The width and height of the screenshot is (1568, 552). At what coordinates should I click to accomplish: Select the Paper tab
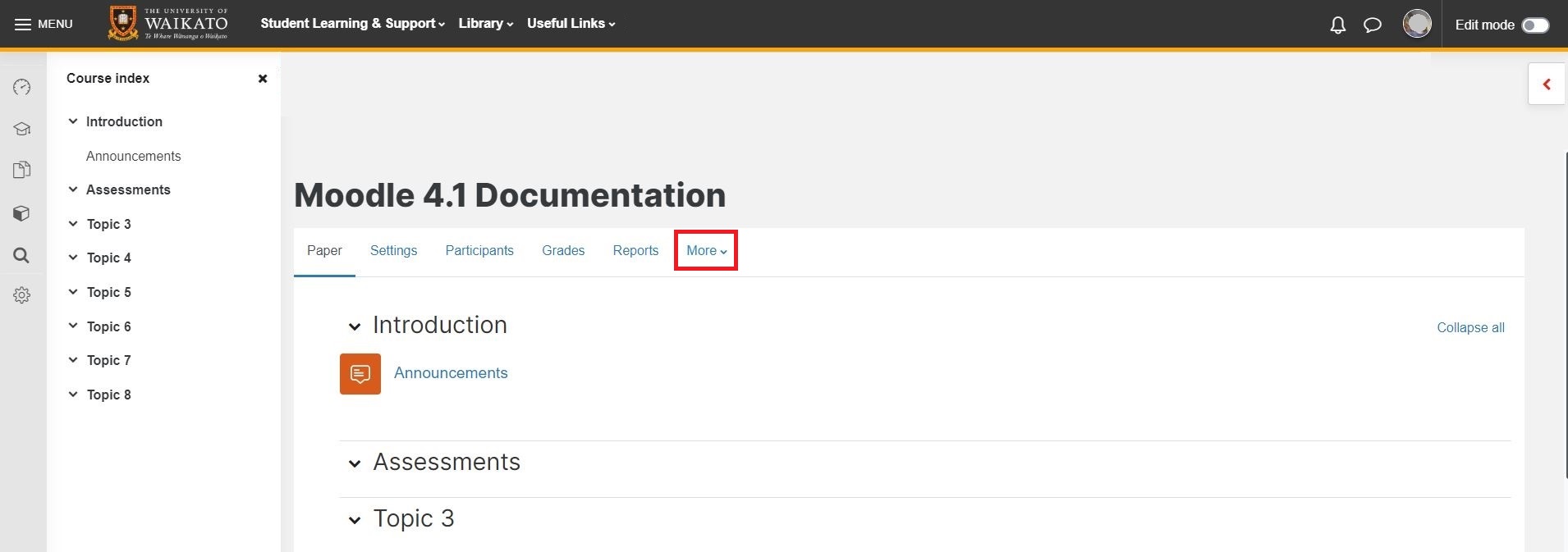point(324,251)
